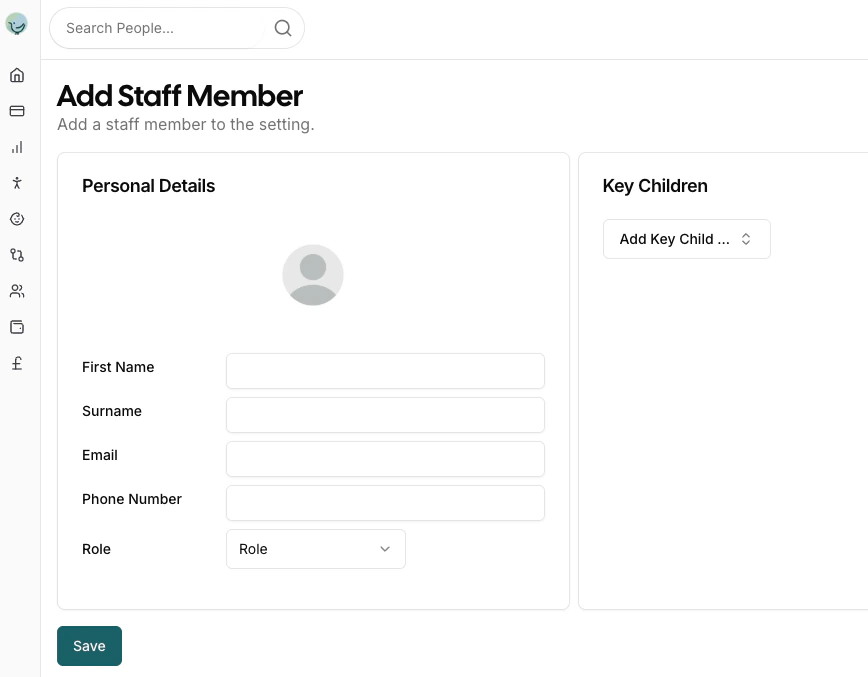This screenshot has width=868, height=677.
Task: Select the staff person icon in sidebar
Action: coord(16,183)
